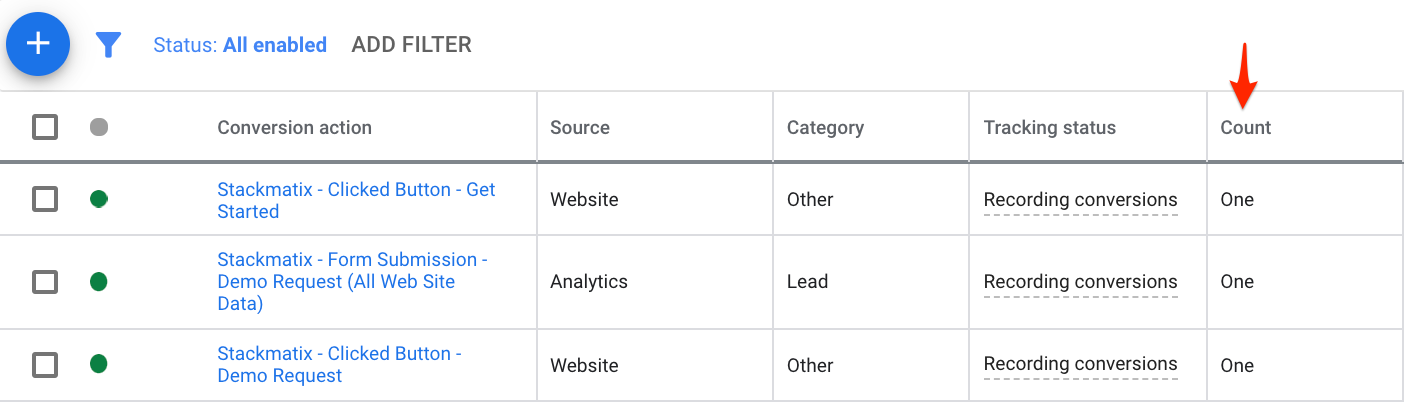Sort by the Conversion action column header
This screenshot has height=402, width=1404.
click(294, 127)
